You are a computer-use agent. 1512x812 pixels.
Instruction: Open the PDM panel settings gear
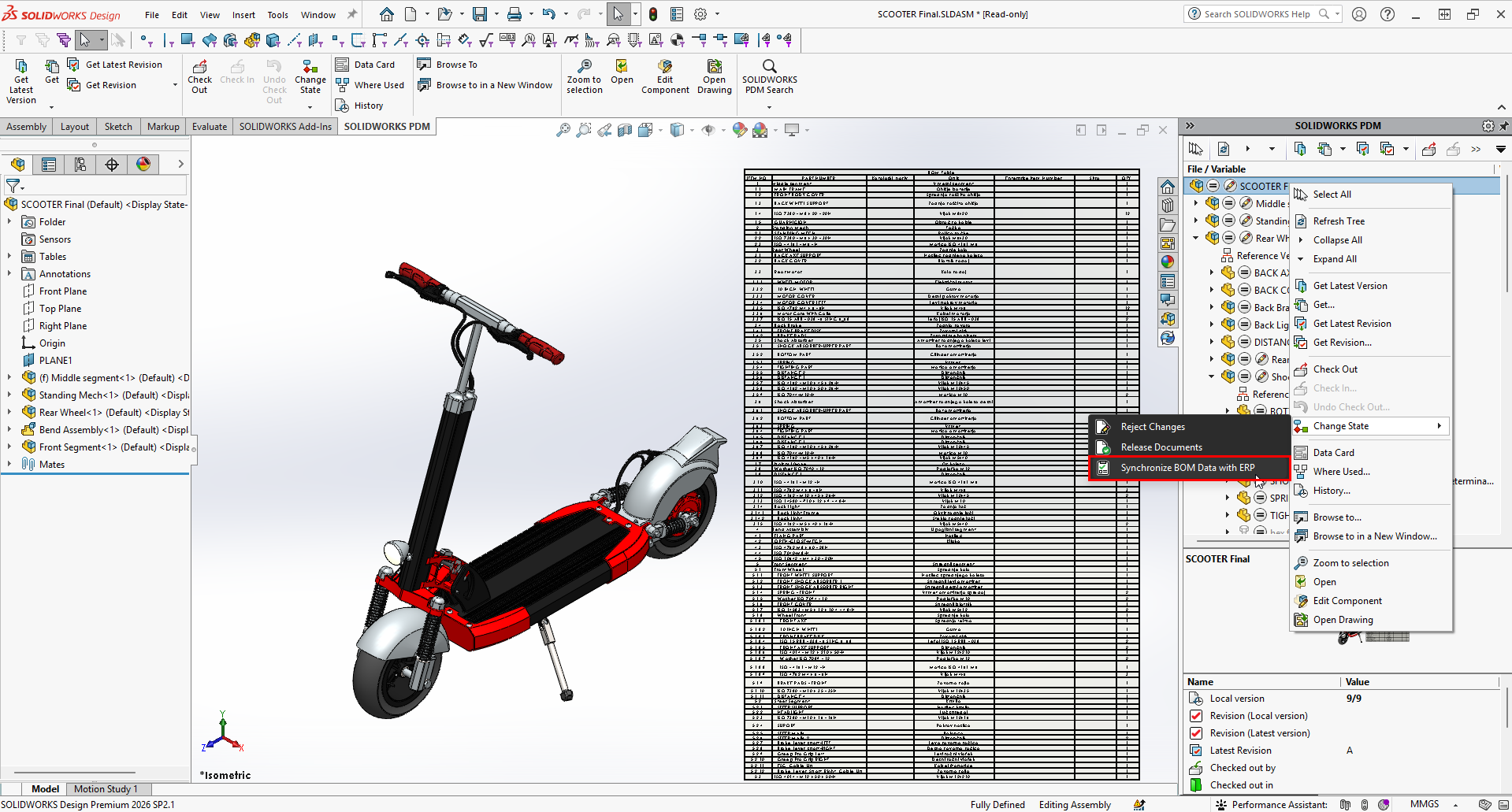[1488, 126]
